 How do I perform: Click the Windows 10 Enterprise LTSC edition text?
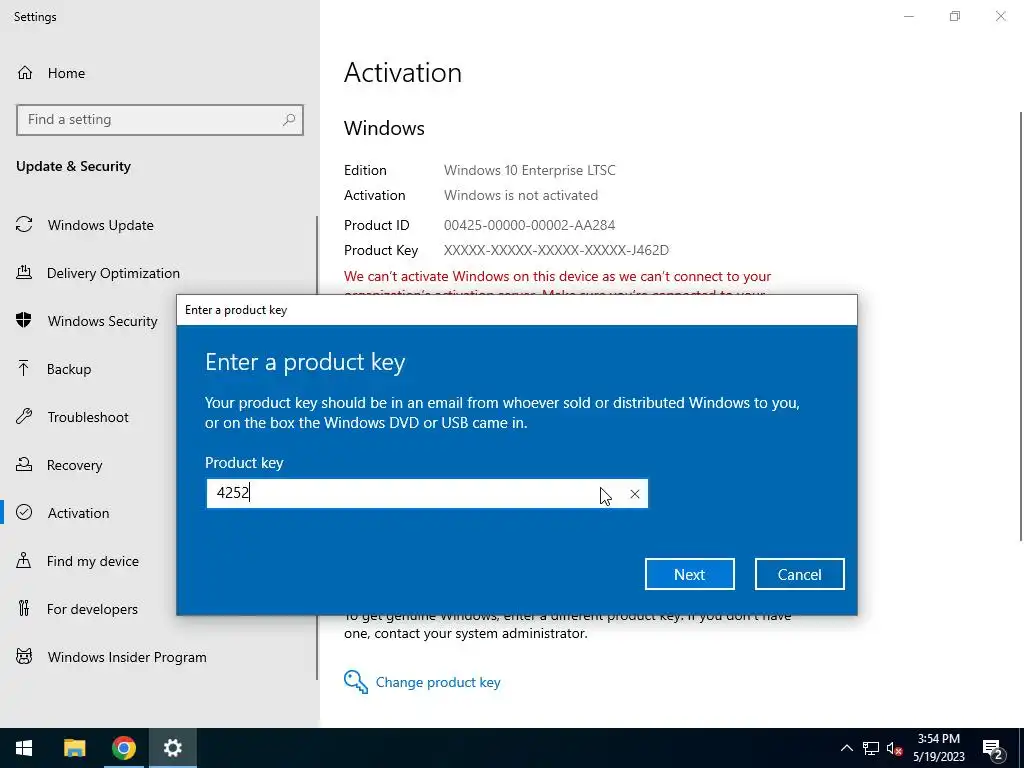pos(530,170)
